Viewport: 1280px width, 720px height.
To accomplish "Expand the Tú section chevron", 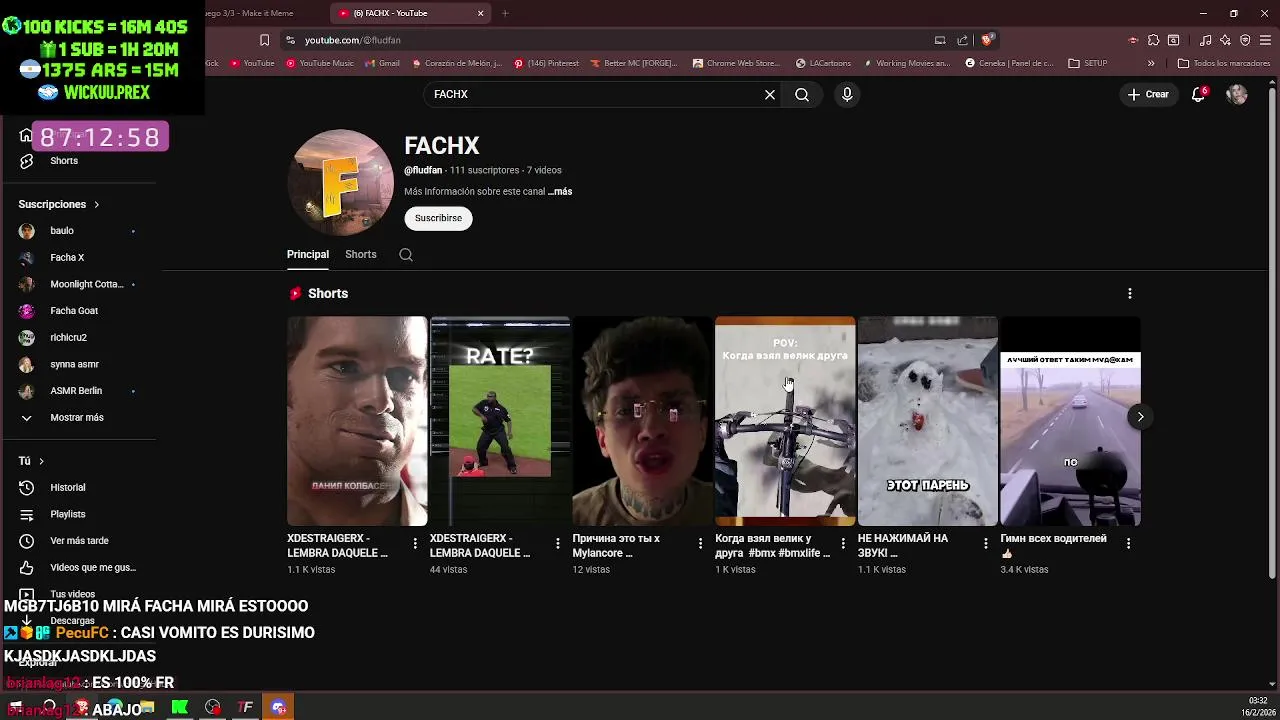I will coord(41,461).
